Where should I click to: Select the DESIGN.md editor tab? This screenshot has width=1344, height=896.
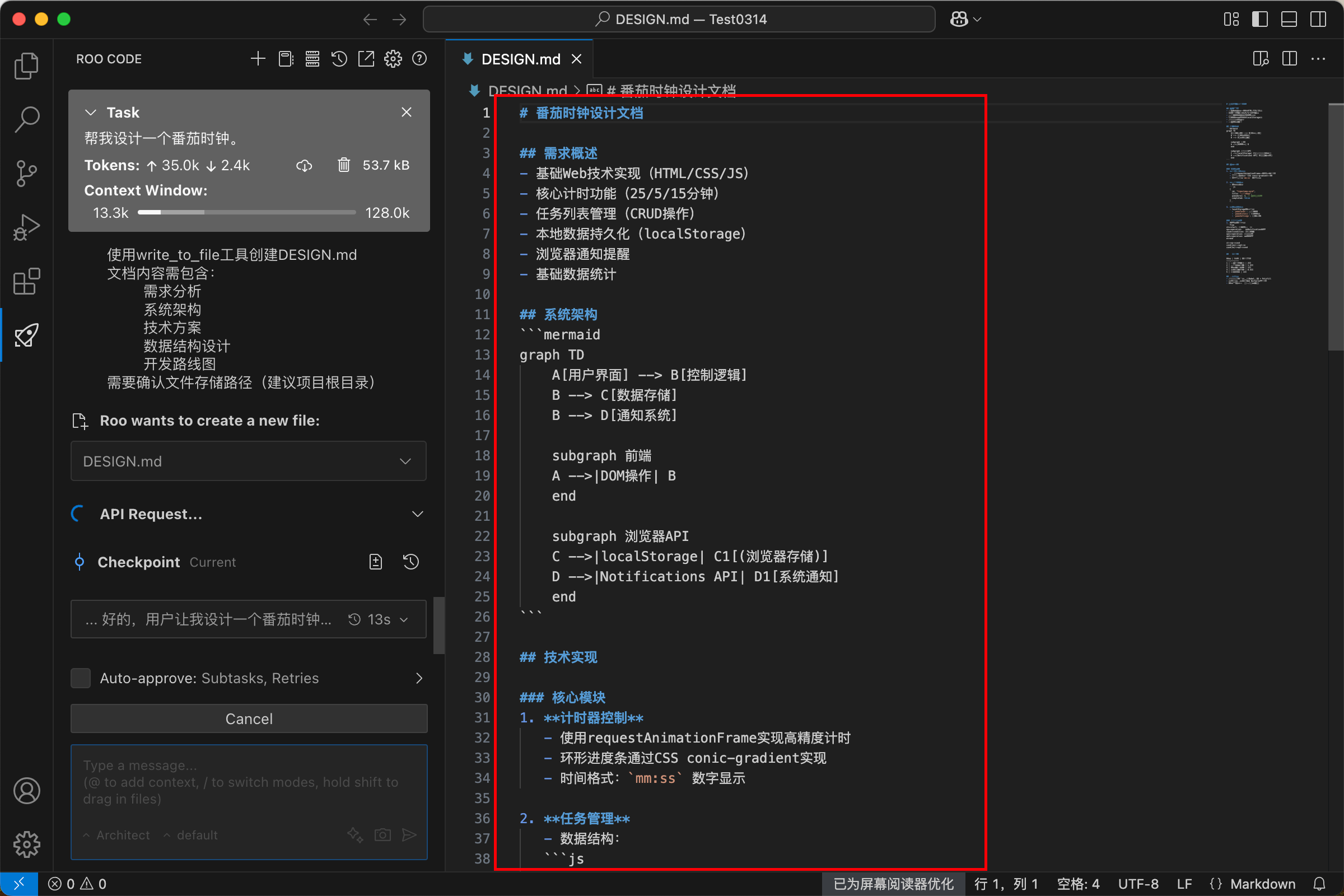pos(520,59)
